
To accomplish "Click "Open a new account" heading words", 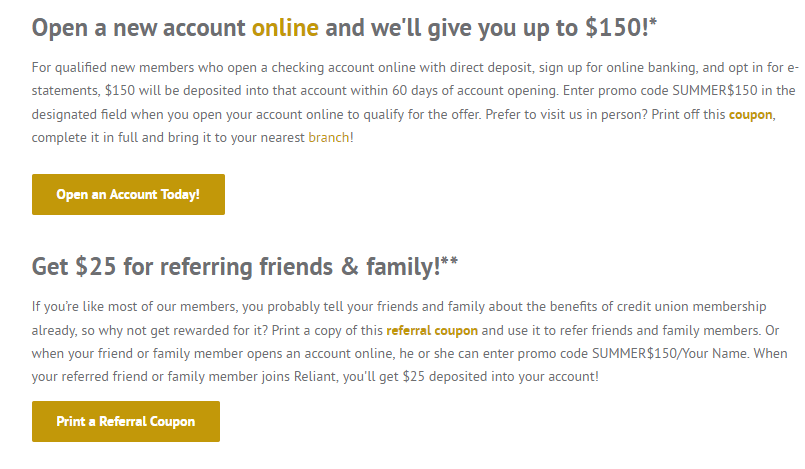I will (x=139, y=28).
